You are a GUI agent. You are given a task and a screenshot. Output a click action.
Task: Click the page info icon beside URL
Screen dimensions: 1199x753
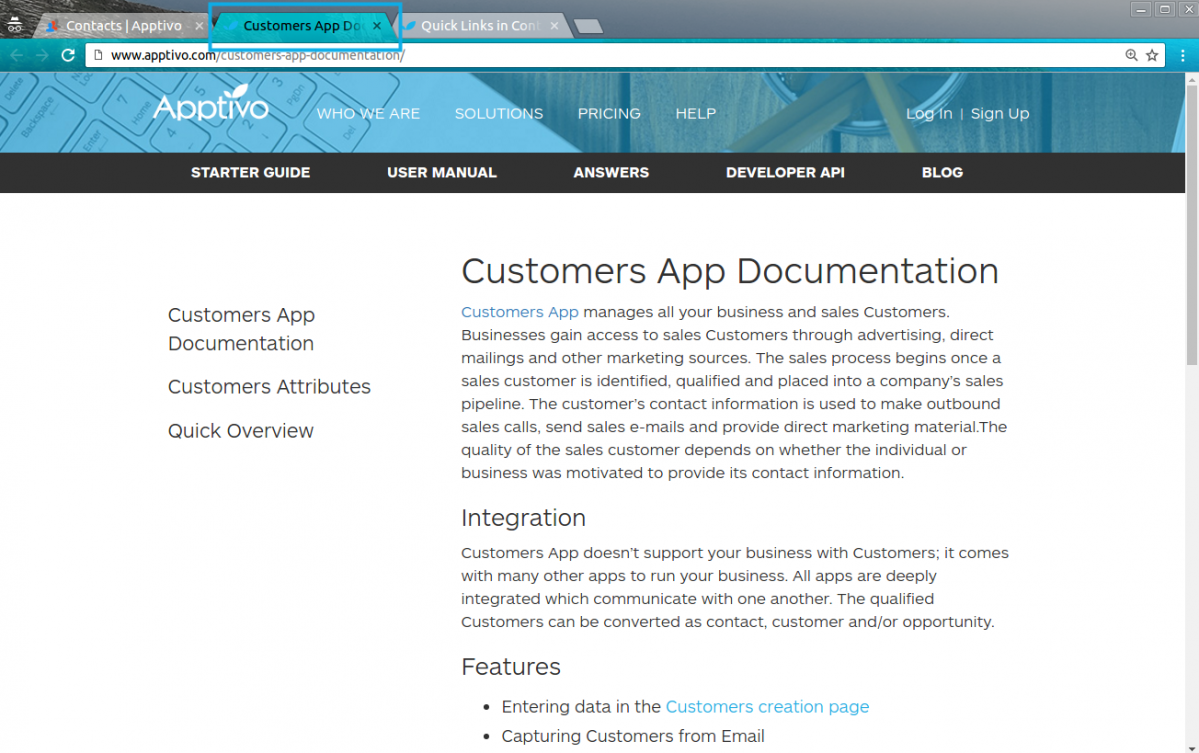(x=98, y=55)
